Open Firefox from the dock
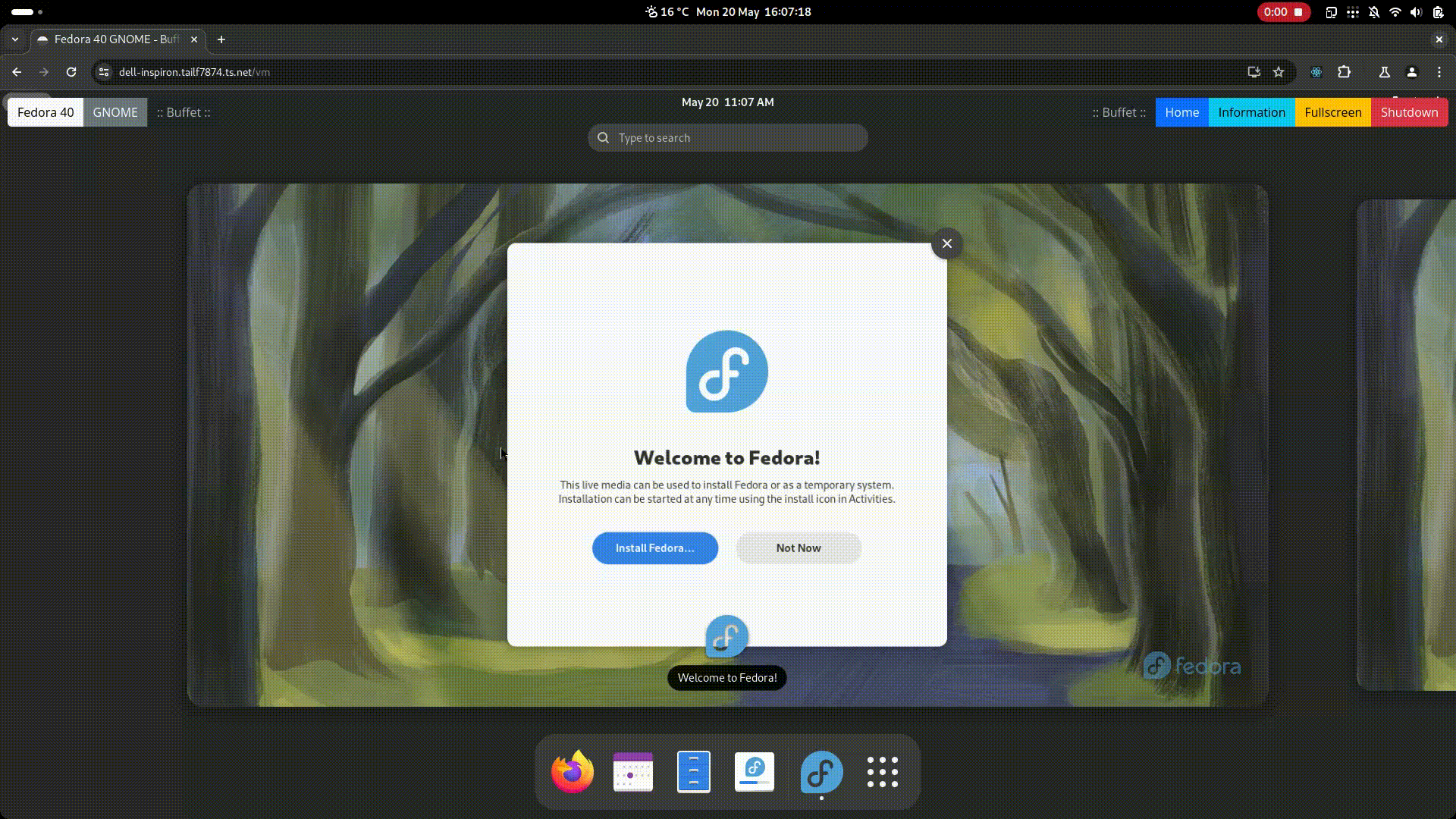 tap(573, 772)
